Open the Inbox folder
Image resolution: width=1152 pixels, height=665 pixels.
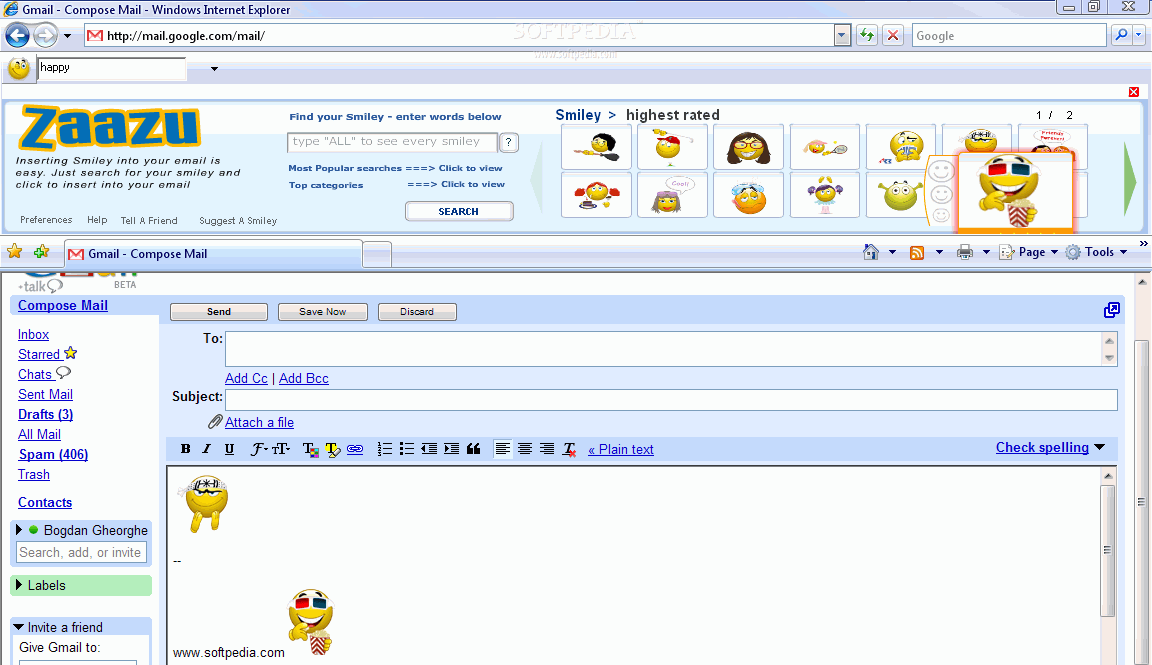pos(33,334)
